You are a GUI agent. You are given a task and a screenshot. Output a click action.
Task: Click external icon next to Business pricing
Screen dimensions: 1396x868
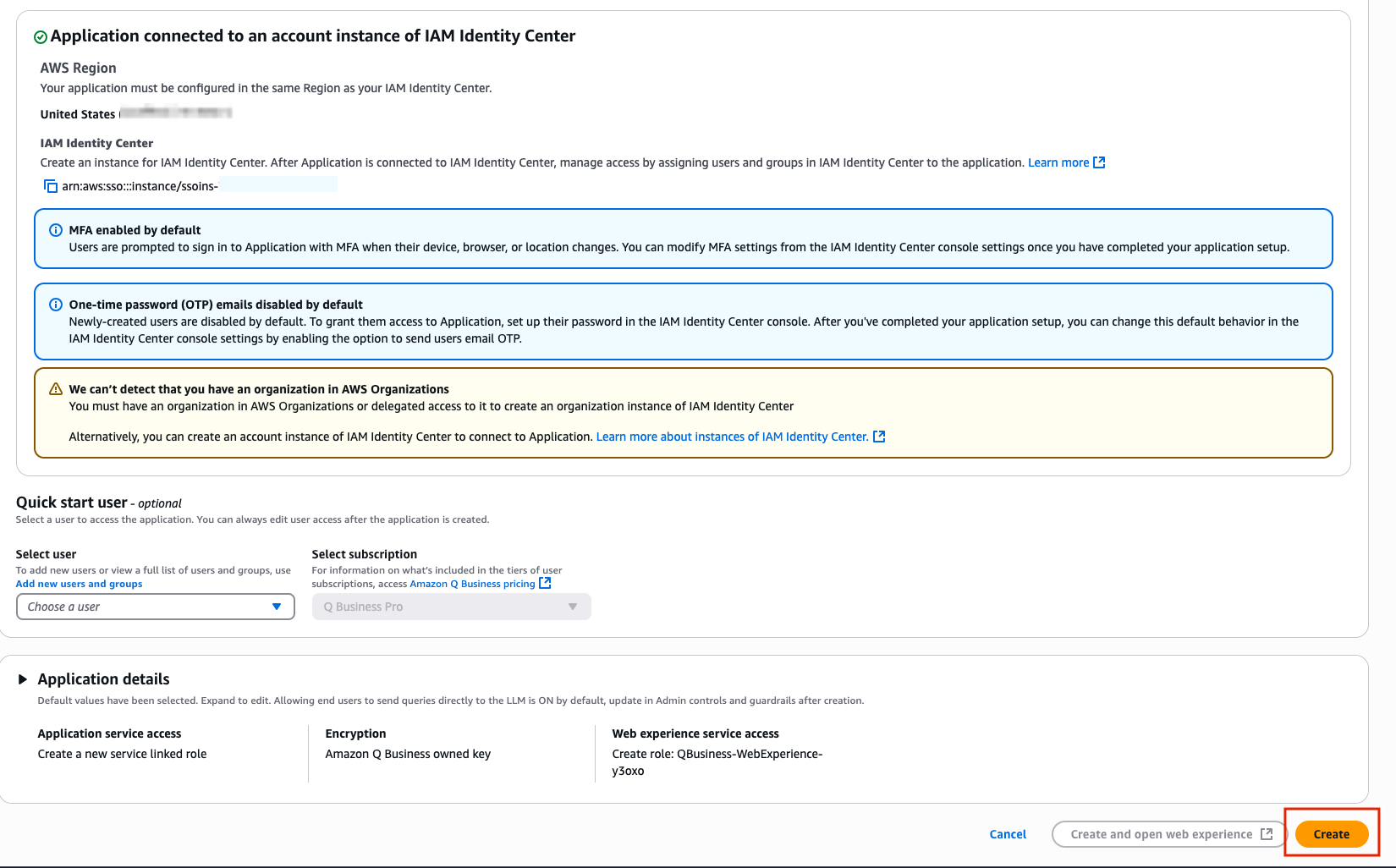545,584
